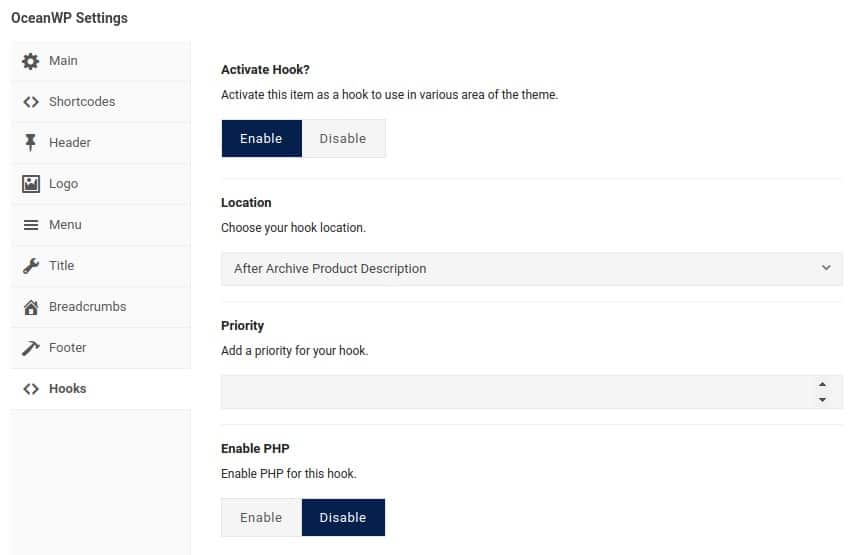Click the home icon for Breadcrumbs
The image size is (856, 555).
coord(31,307)
